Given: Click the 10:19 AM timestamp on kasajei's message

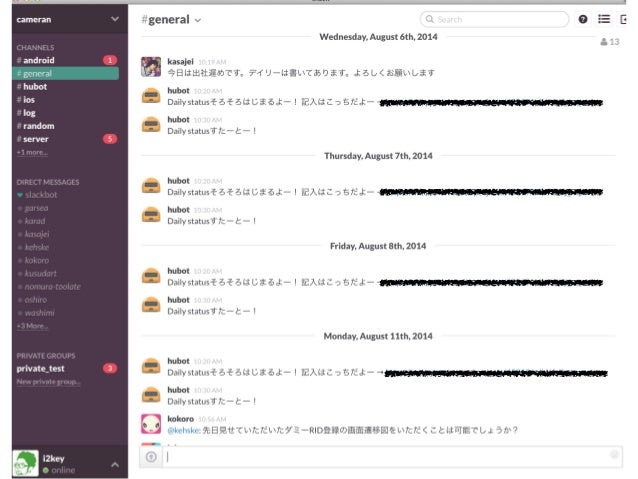Looking at the screenshot, I should 212,62.
